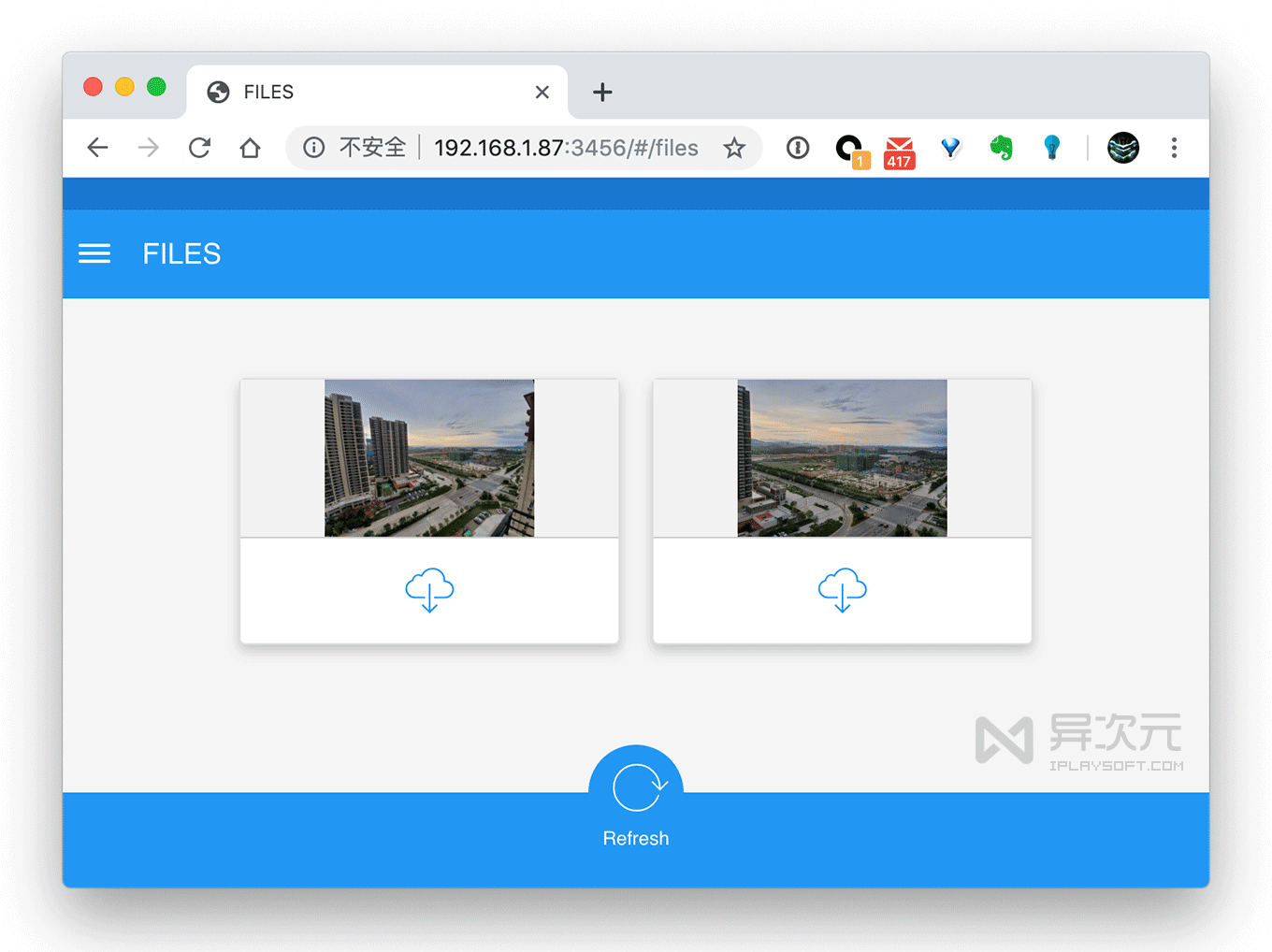Open the left building photo thumbnail
The width and height of the screenshot is (1272, 952).
pyautogui.click(x=429, y=458)
